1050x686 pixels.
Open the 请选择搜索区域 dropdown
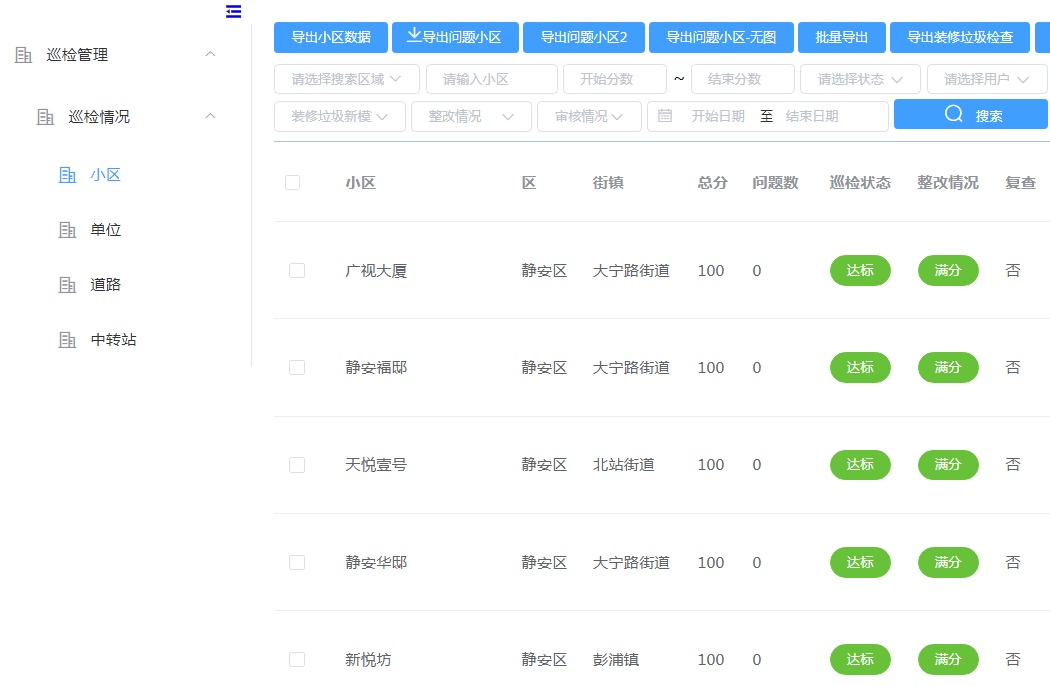point(347,79)
